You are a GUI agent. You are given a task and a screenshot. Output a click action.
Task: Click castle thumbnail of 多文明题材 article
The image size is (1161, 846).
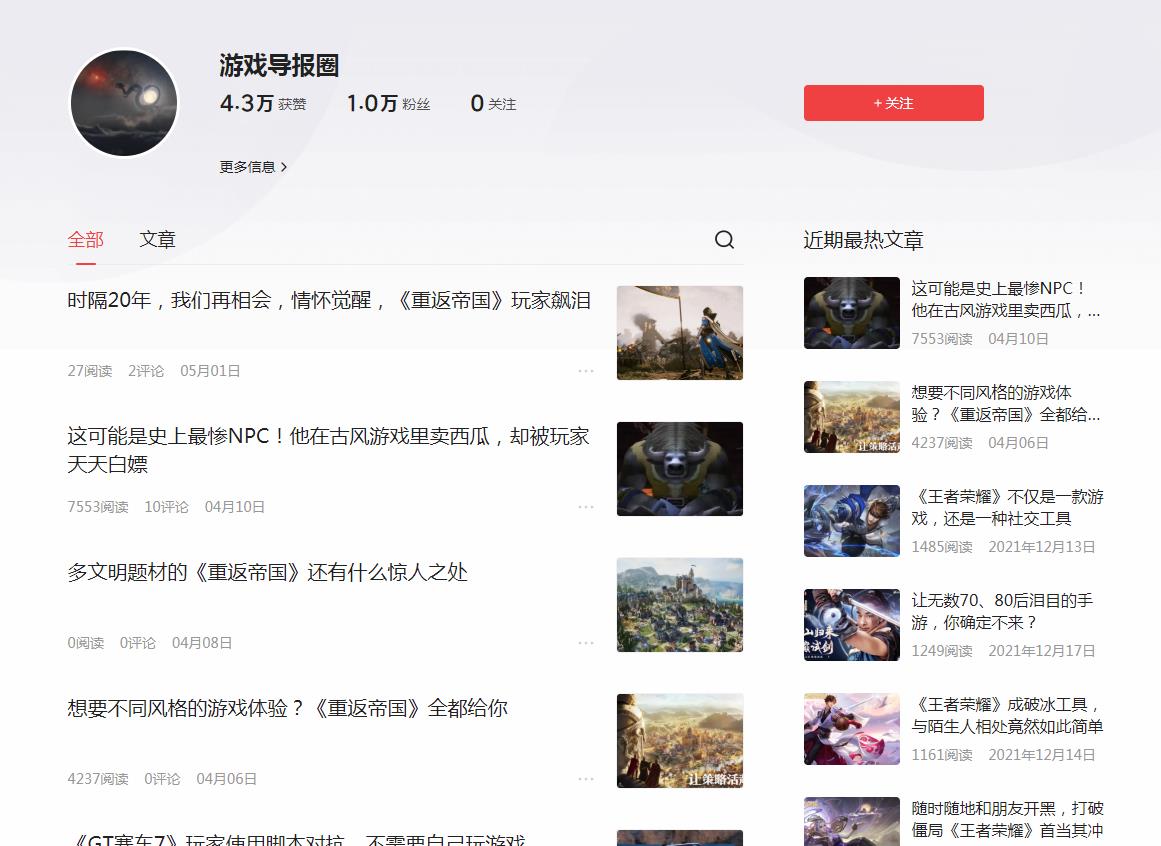tap(680, 605)
